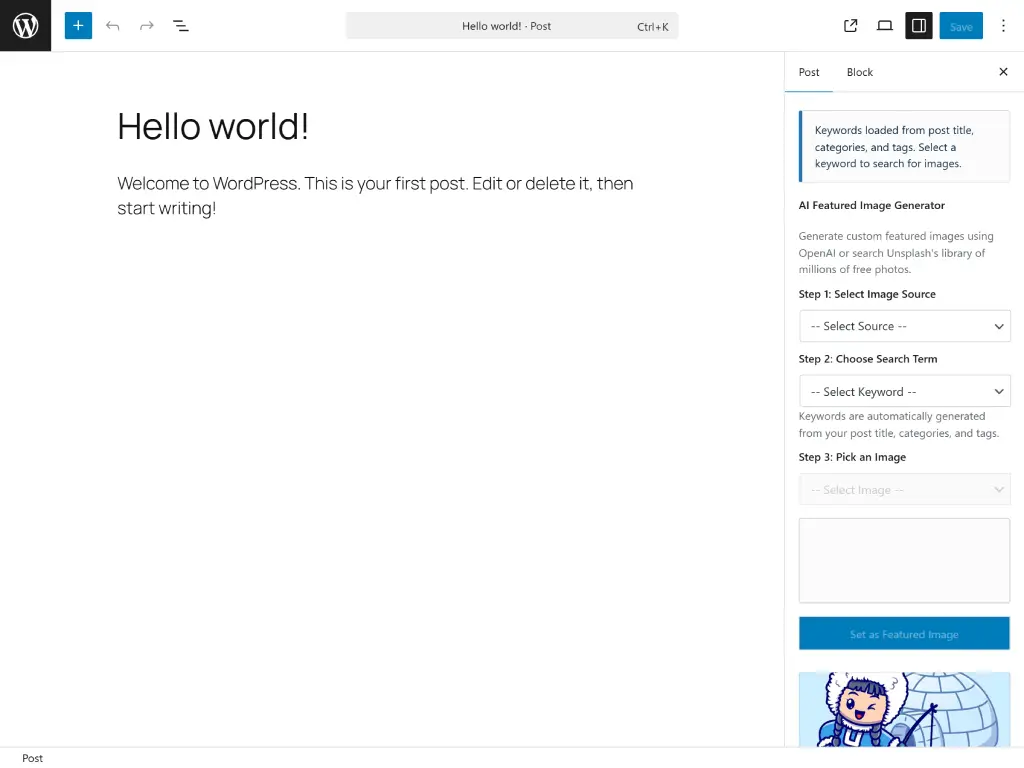Screen dimensions: 1024x768
Task: Open the block inserter
Action: tap(78, 26)
